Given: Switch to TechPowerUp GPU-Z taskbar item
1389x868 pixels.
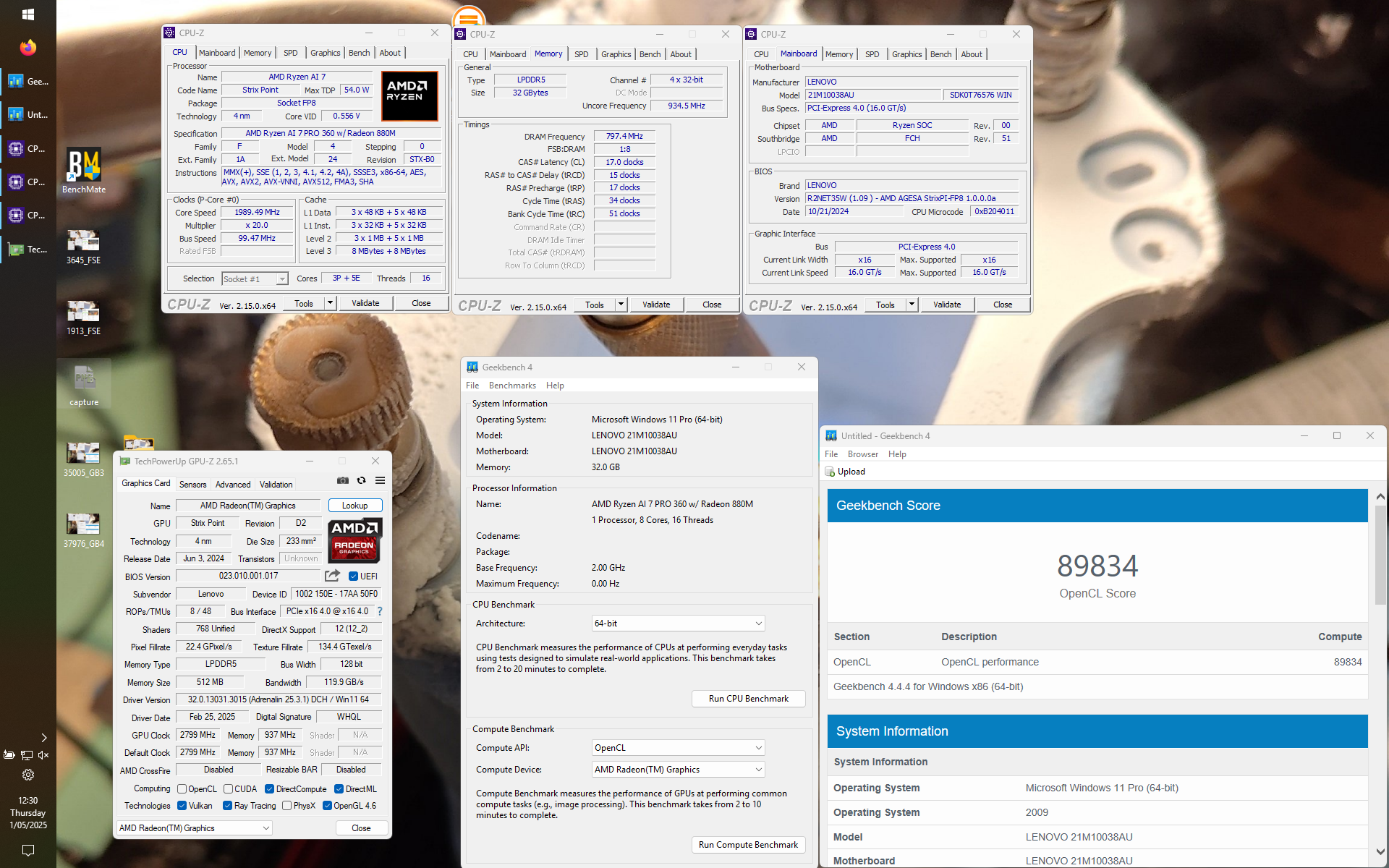Looking at the screenshot, I should click(28, 249).
